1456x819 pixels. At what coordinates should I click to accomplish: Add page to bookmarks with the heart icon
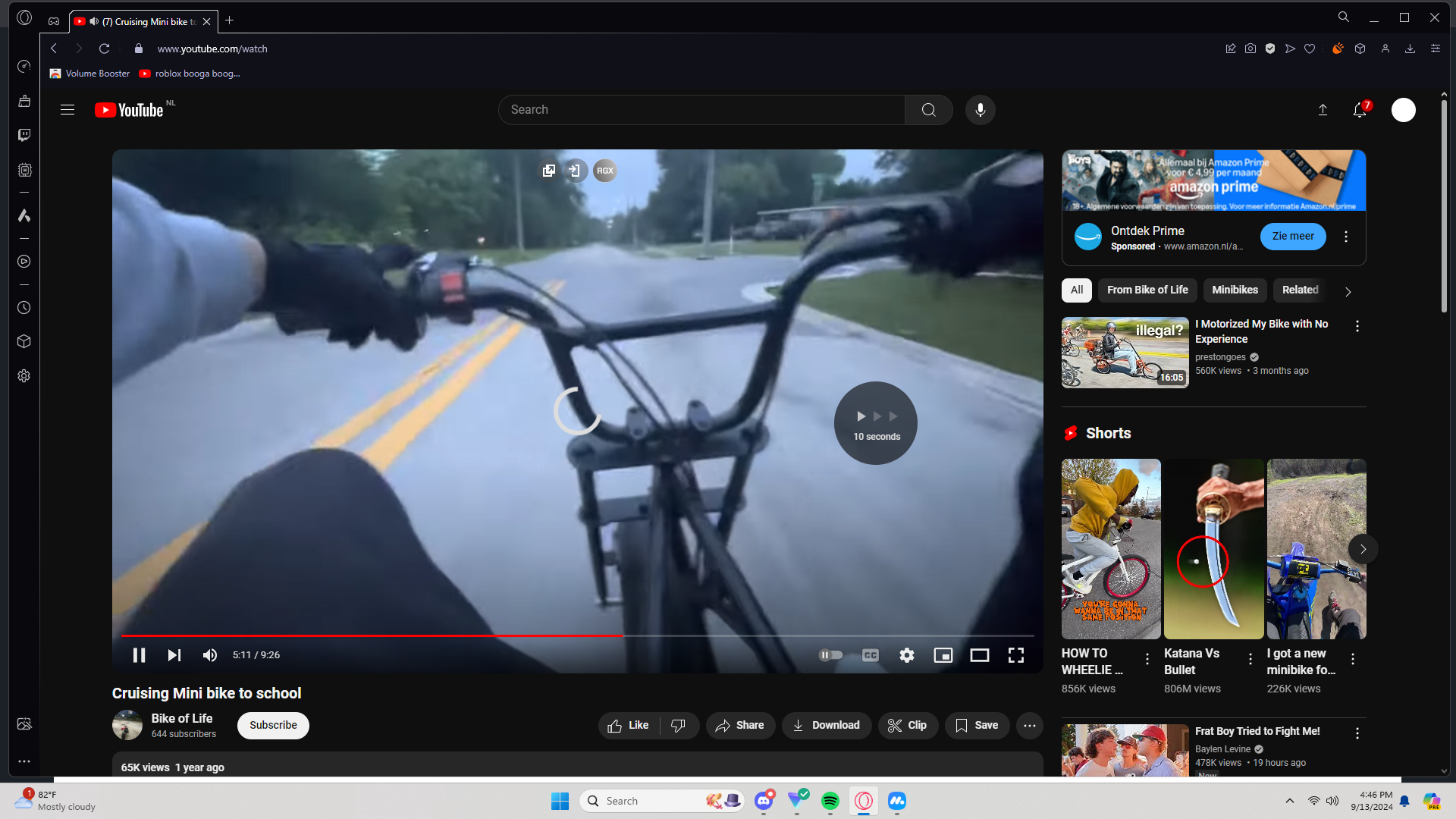(1310, 49)
